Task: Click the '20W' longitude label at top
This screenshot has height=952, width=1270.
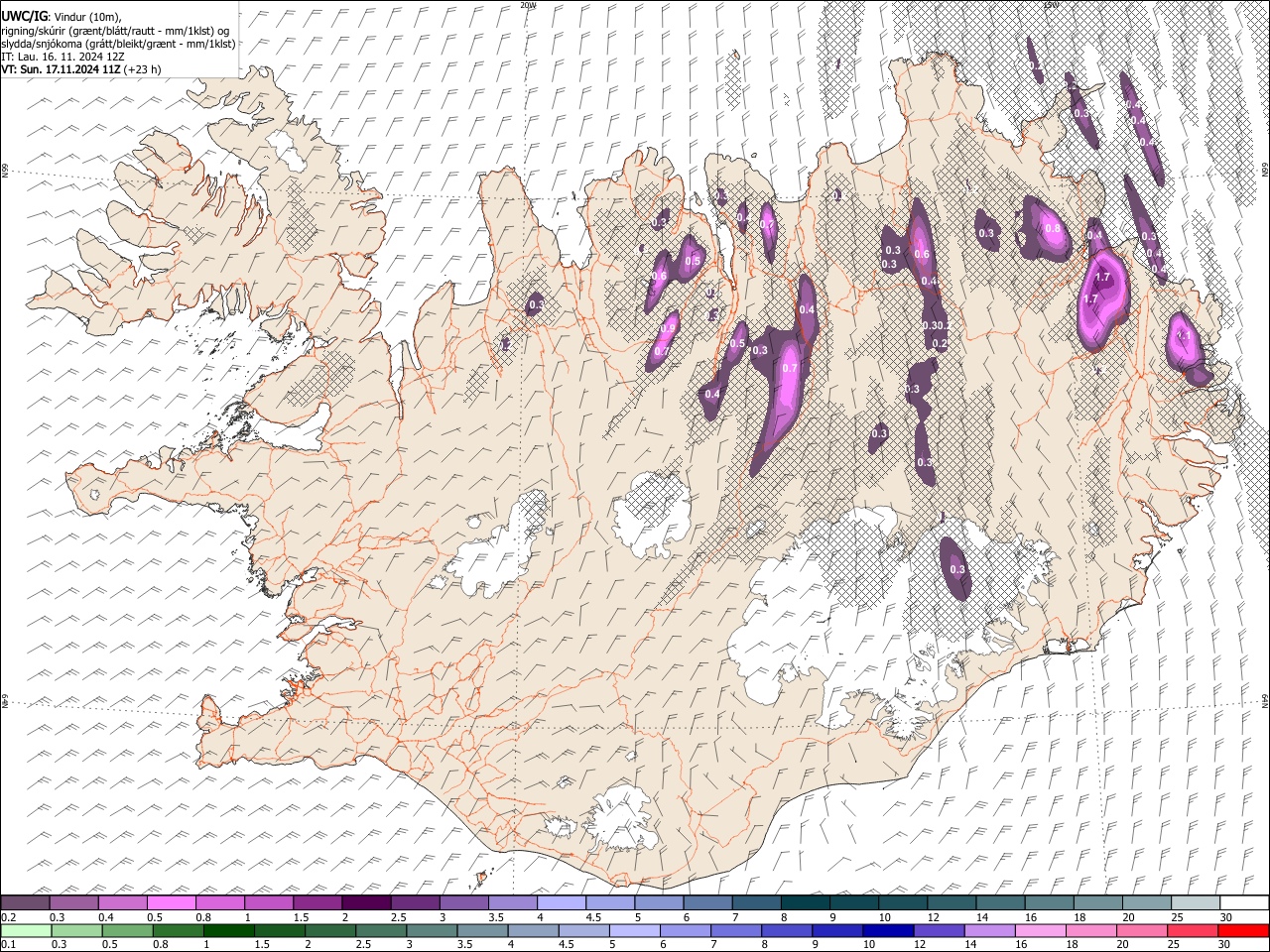Action: click(x=528, y=5)
